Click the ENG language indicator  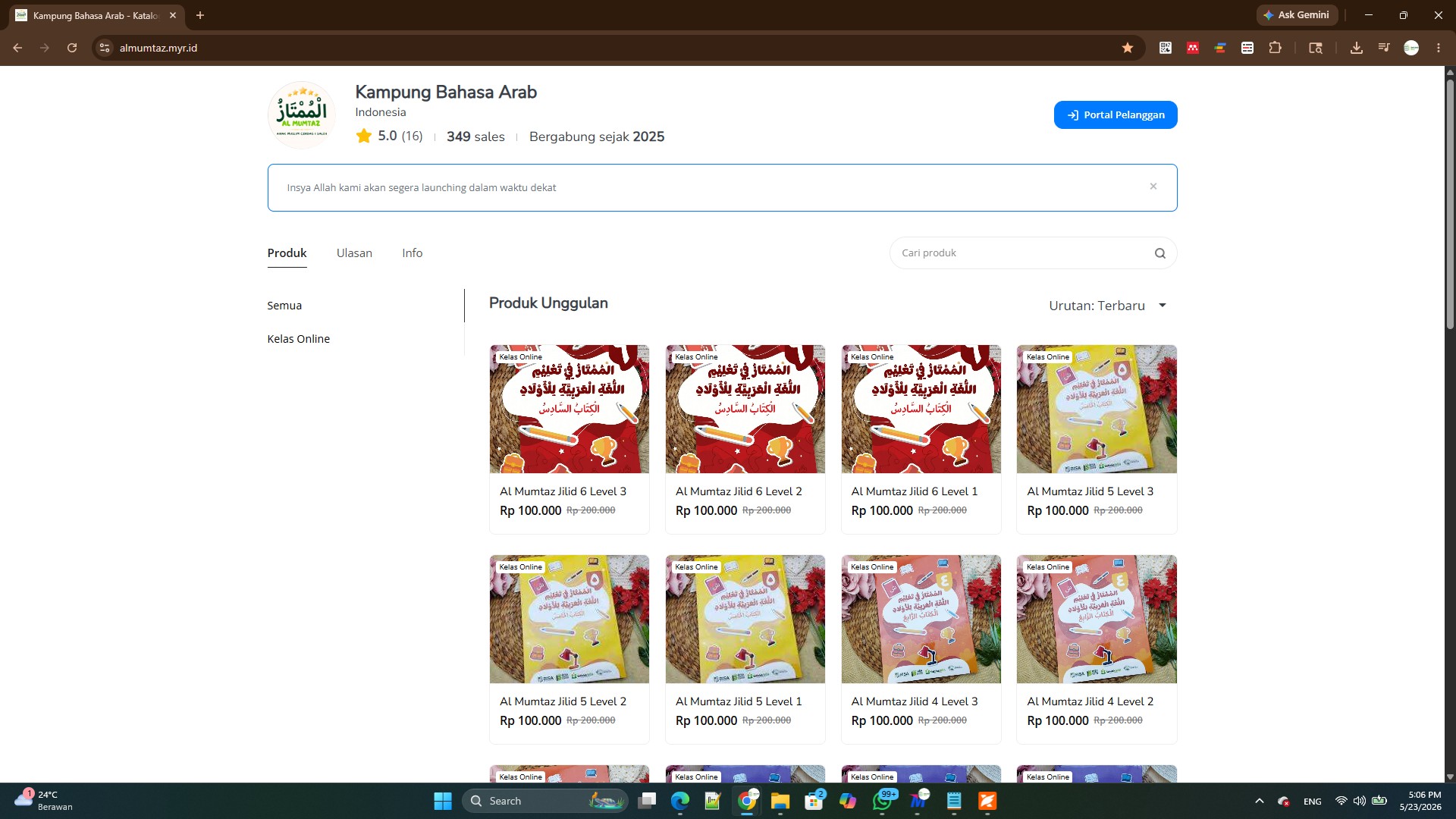[x=1313, y=802]
